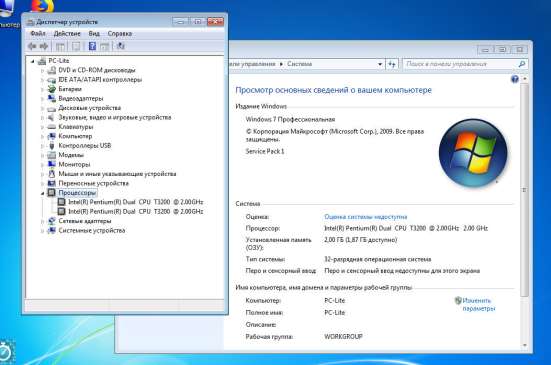Expand the Видеоадаптеры category

(43, 99)
